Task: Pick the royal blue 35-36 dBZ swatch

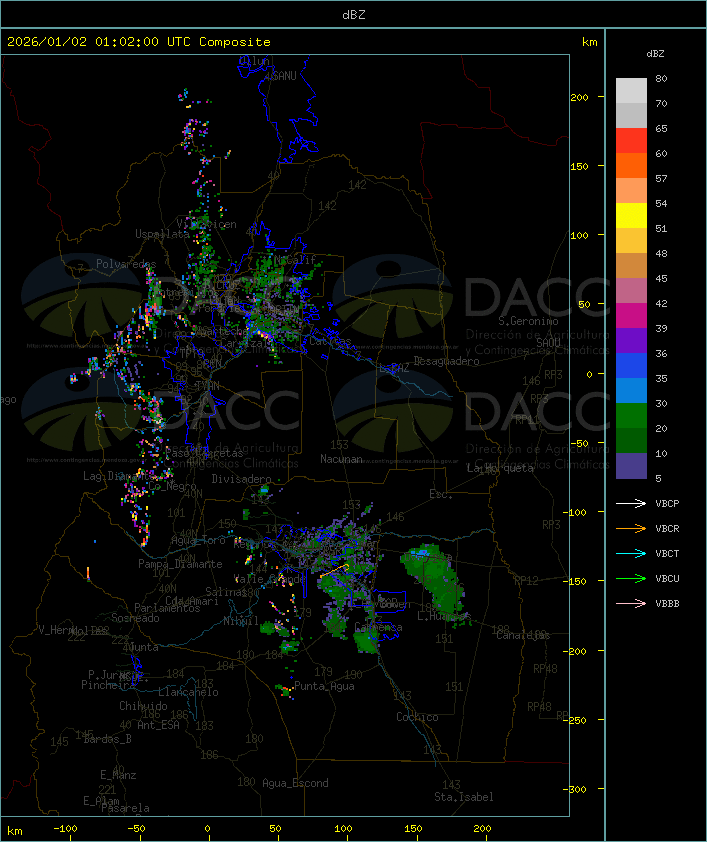Action: pos(631,365)
